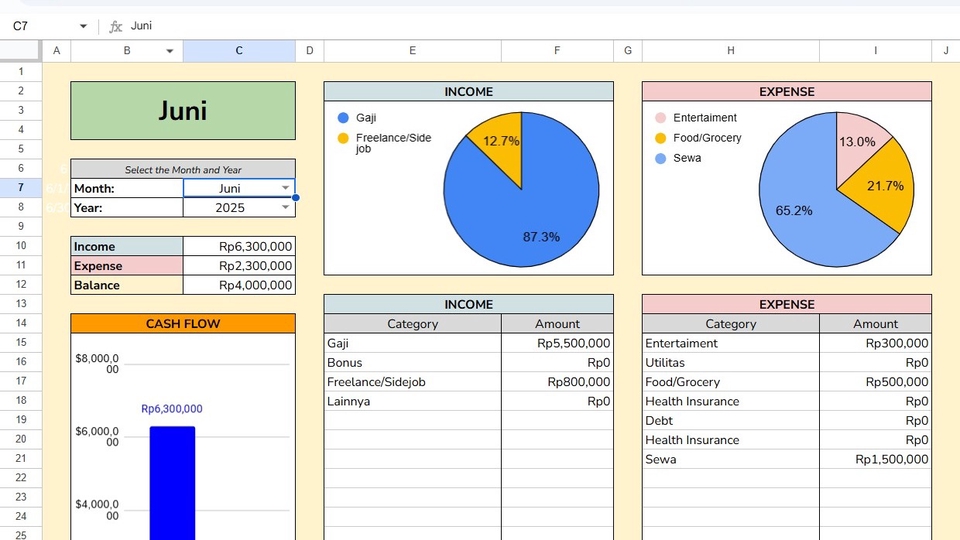
Task: Select row 7 header
Action: coord(21,187)
